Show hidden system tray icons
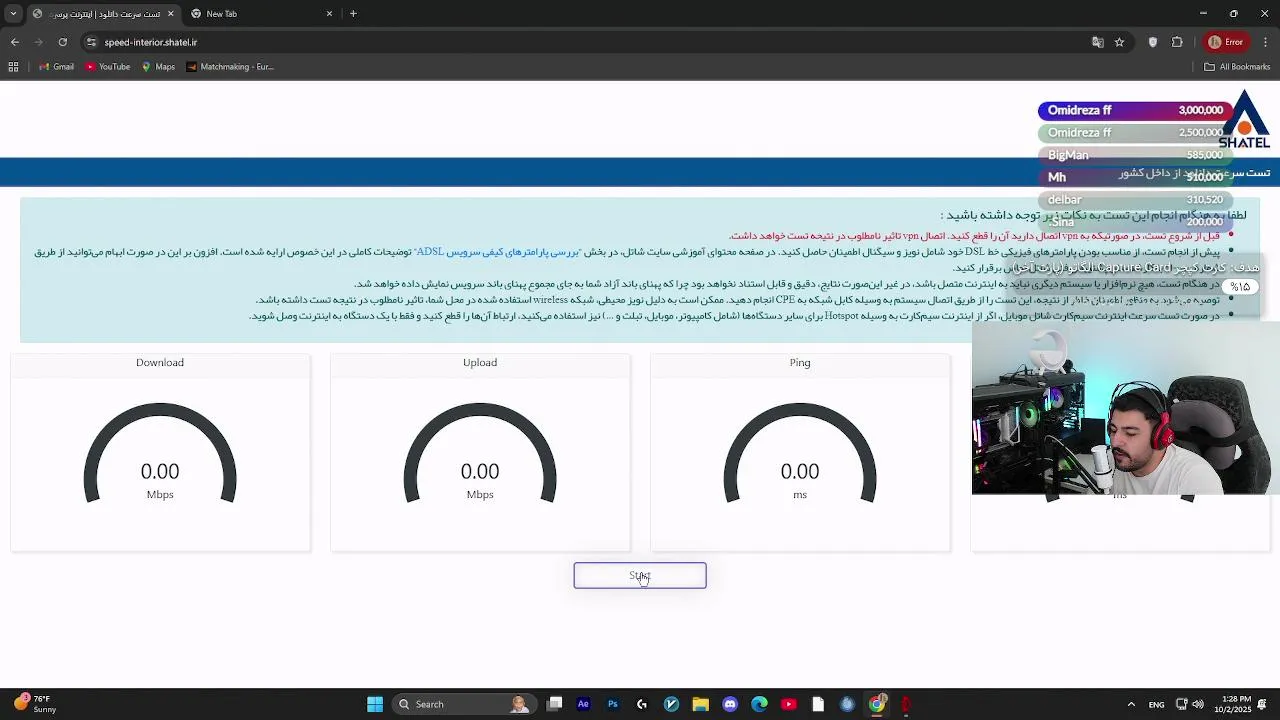Screen dimensions: 1280x720 coord(1132,704)
